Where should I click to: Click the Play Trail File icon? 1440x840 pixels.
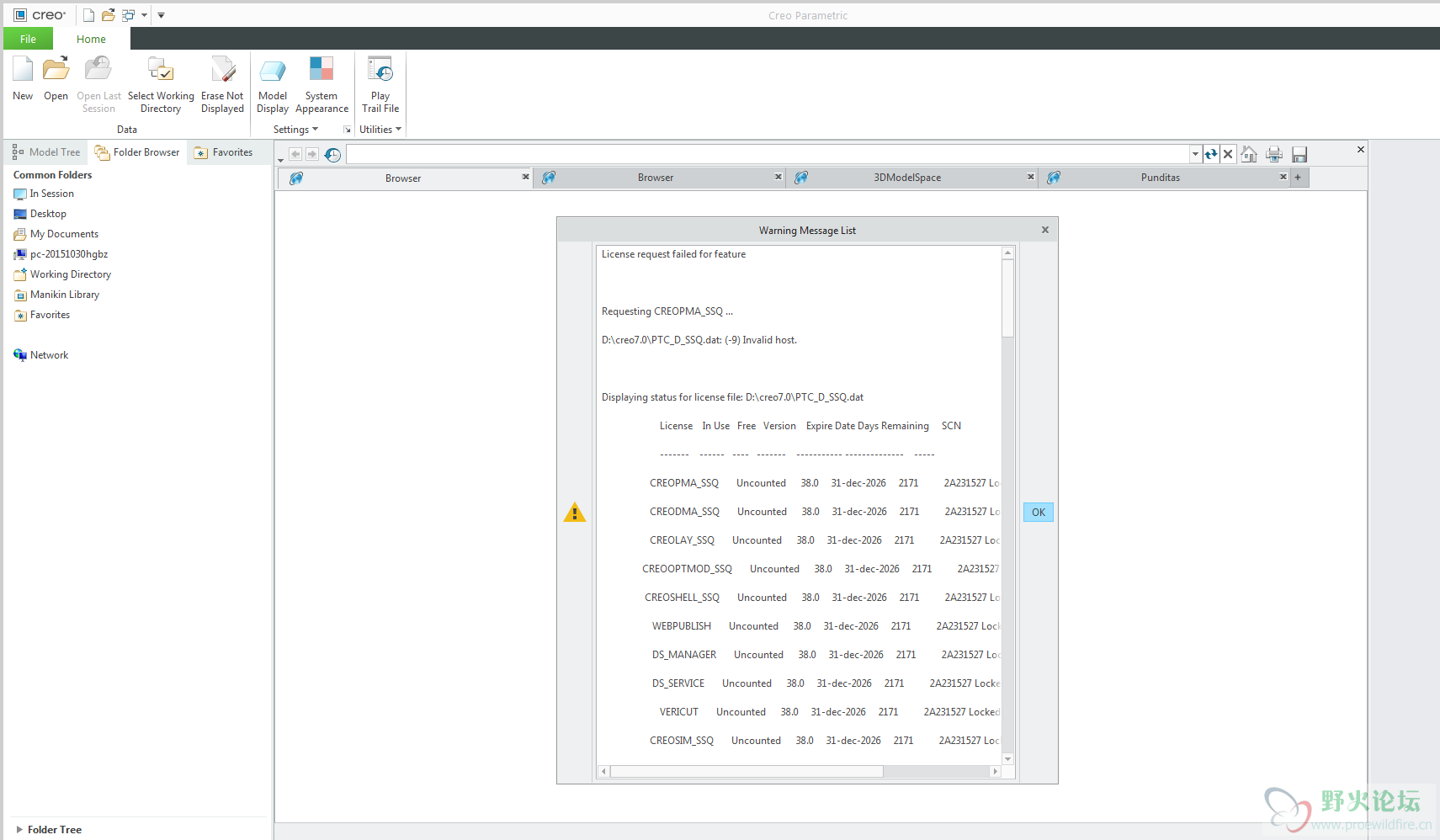380,69
